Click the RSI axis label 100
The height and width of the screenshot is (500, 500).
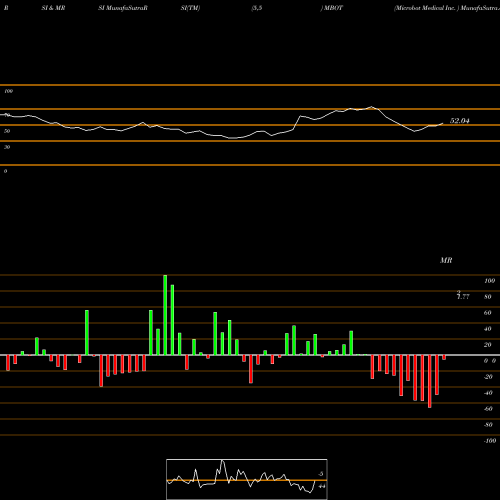8,91
